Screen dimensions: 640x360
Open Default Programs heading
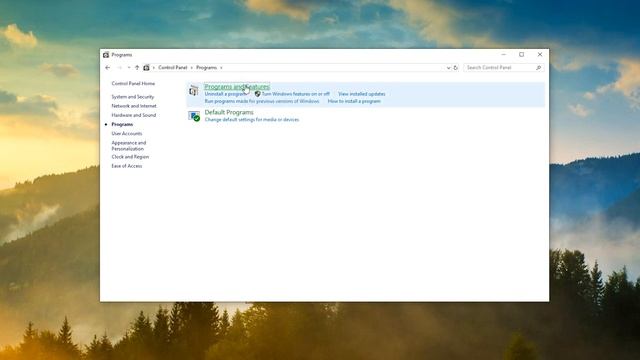[x=229, y=112]
